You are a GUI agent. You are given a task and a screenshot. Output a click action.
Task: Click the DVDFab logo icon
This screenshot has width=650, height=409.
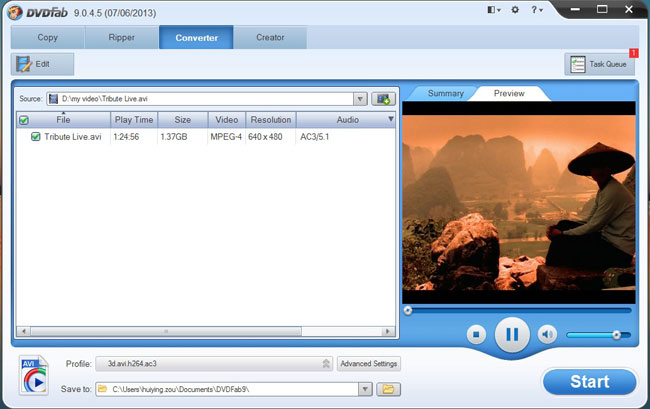[x=15, y=12]
